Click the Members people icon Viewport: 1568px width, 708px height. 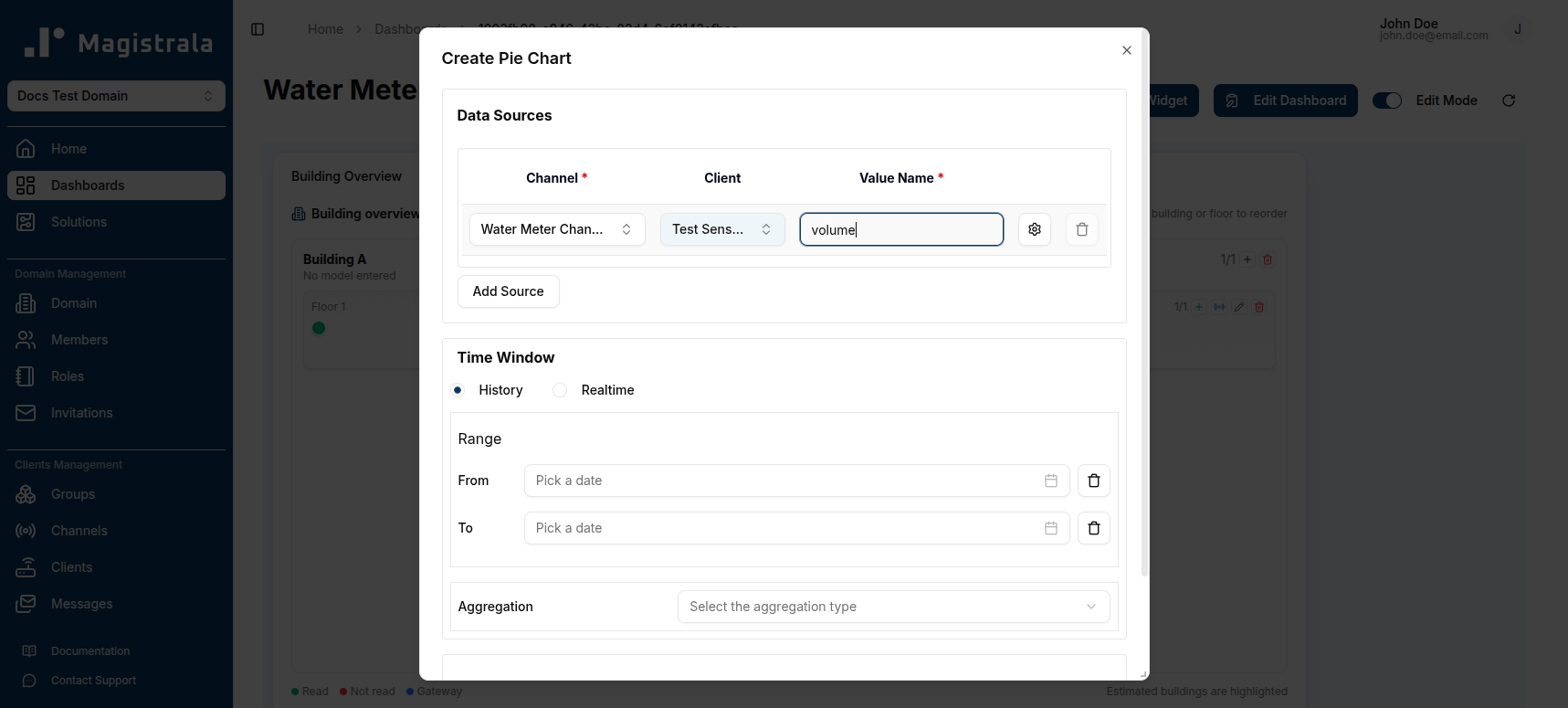point(26,340)
